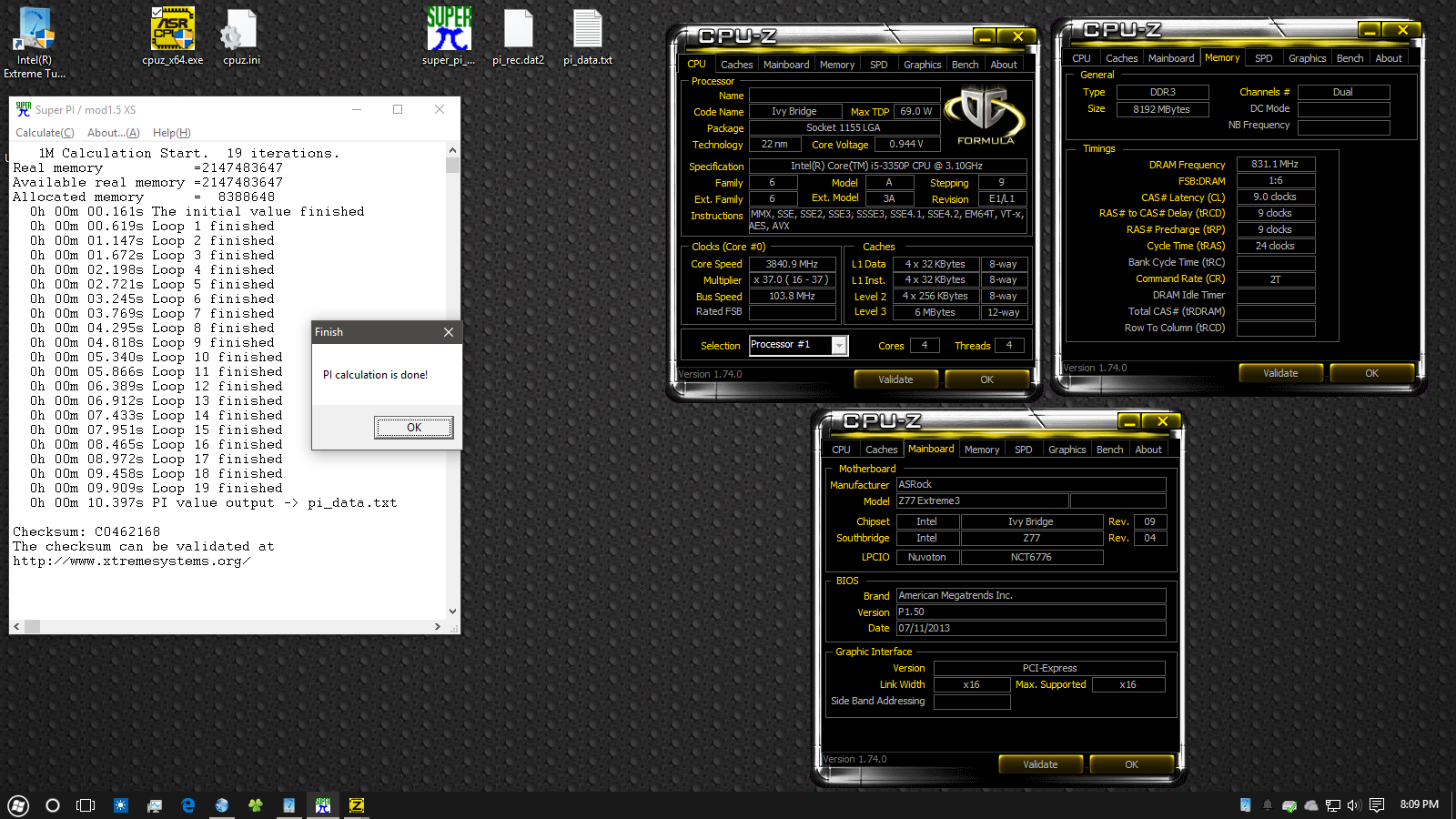Click Super PI vertical scrollbar up arrow
The image size is (1456, 819).
tap(453, 150)
